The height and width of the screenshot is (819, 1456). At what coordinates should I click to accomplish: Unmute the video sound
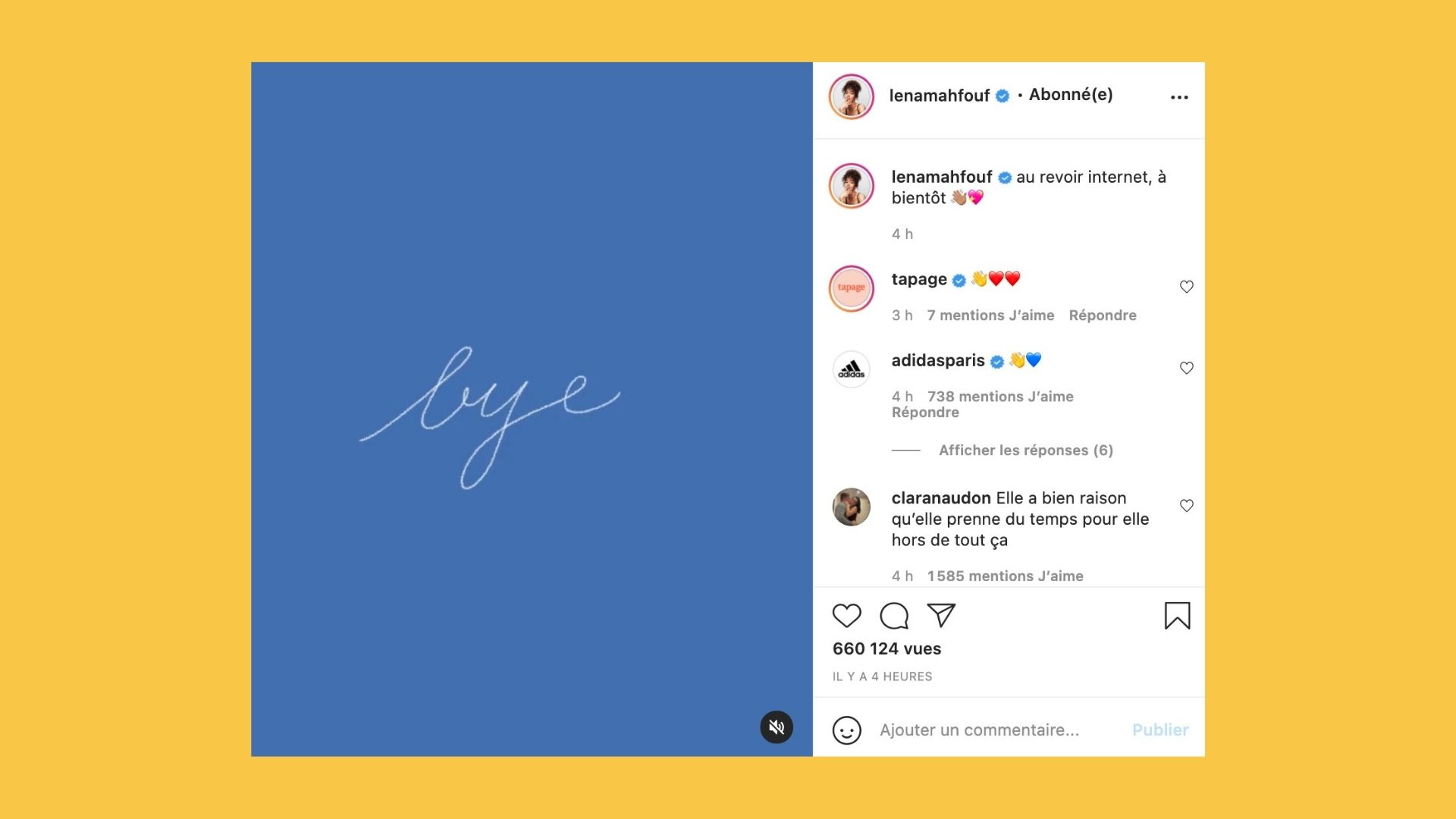pyautogui.click(x=777, y=727)
